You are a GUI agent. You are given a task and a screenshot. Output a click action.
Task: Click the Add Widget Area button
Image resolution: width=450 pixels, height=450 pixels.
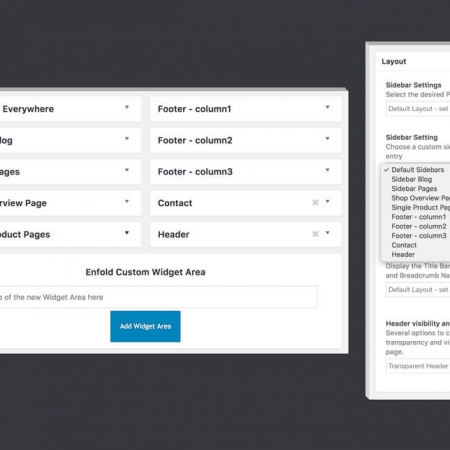145,326
